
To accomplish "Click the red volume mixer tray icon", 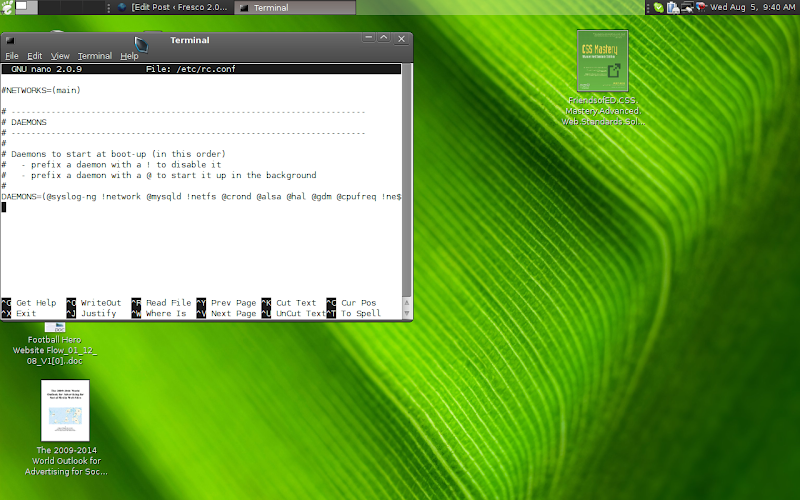I will (701, 7).
